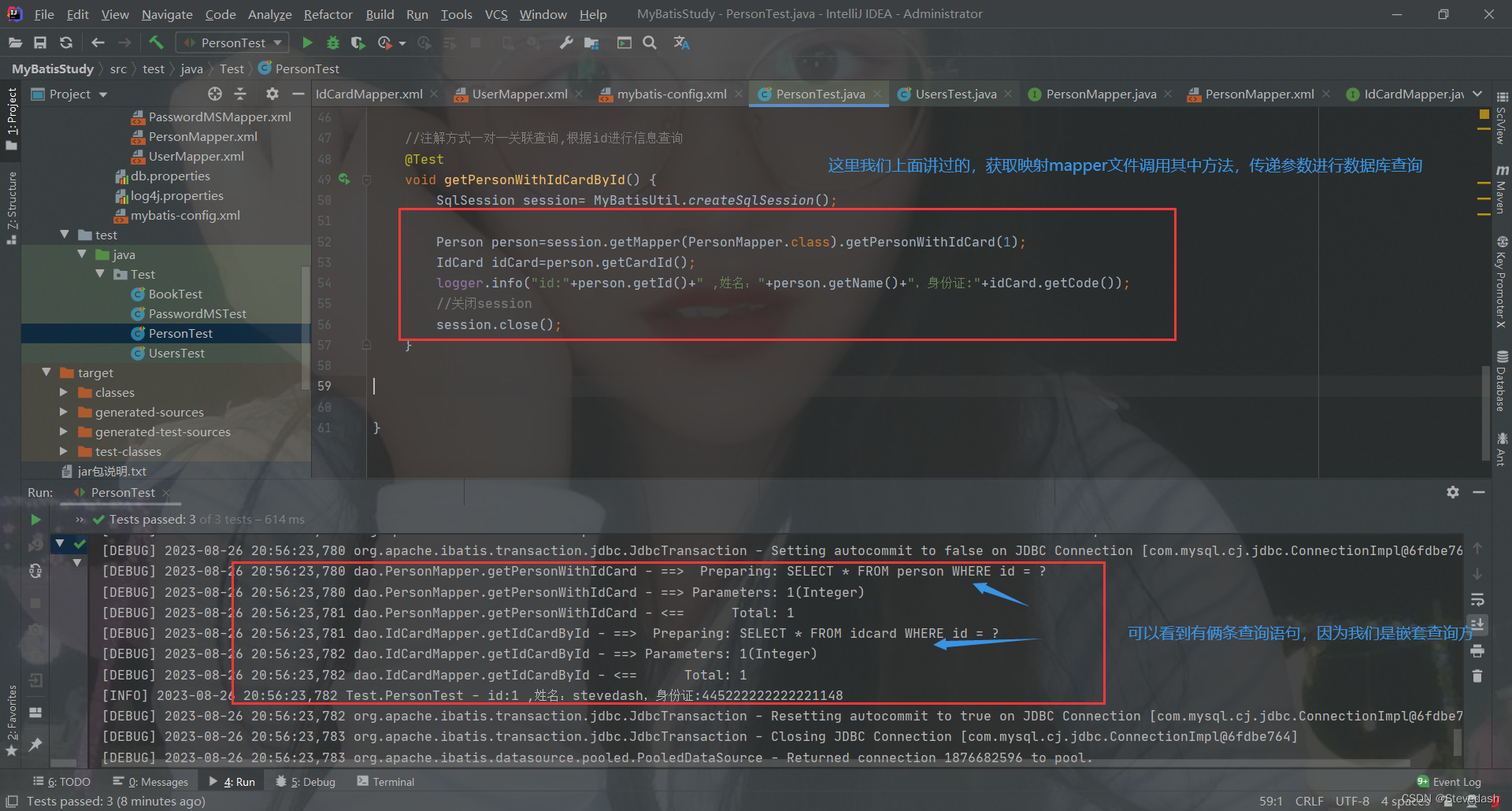This screenshot has width=1512, height=811.
Task: Open the 5: Debug tool window
Action: pos(306,782)
